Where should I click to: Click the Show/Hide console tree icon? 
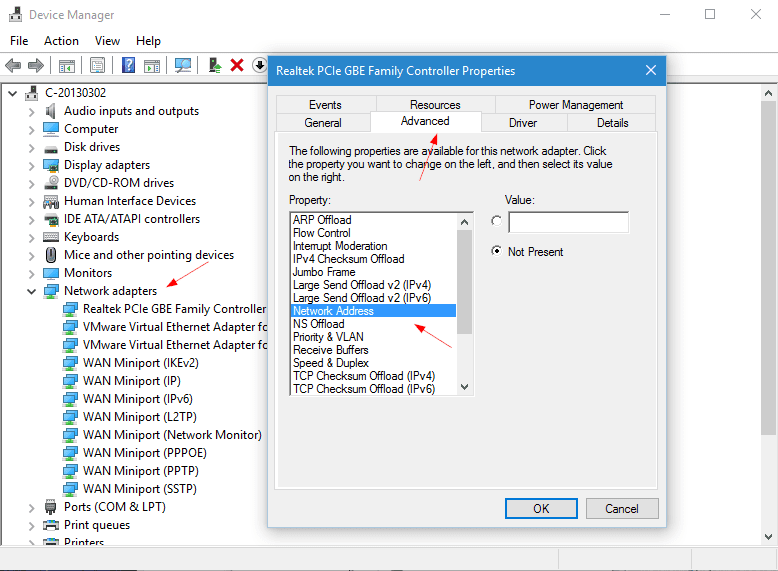(67, 65)
